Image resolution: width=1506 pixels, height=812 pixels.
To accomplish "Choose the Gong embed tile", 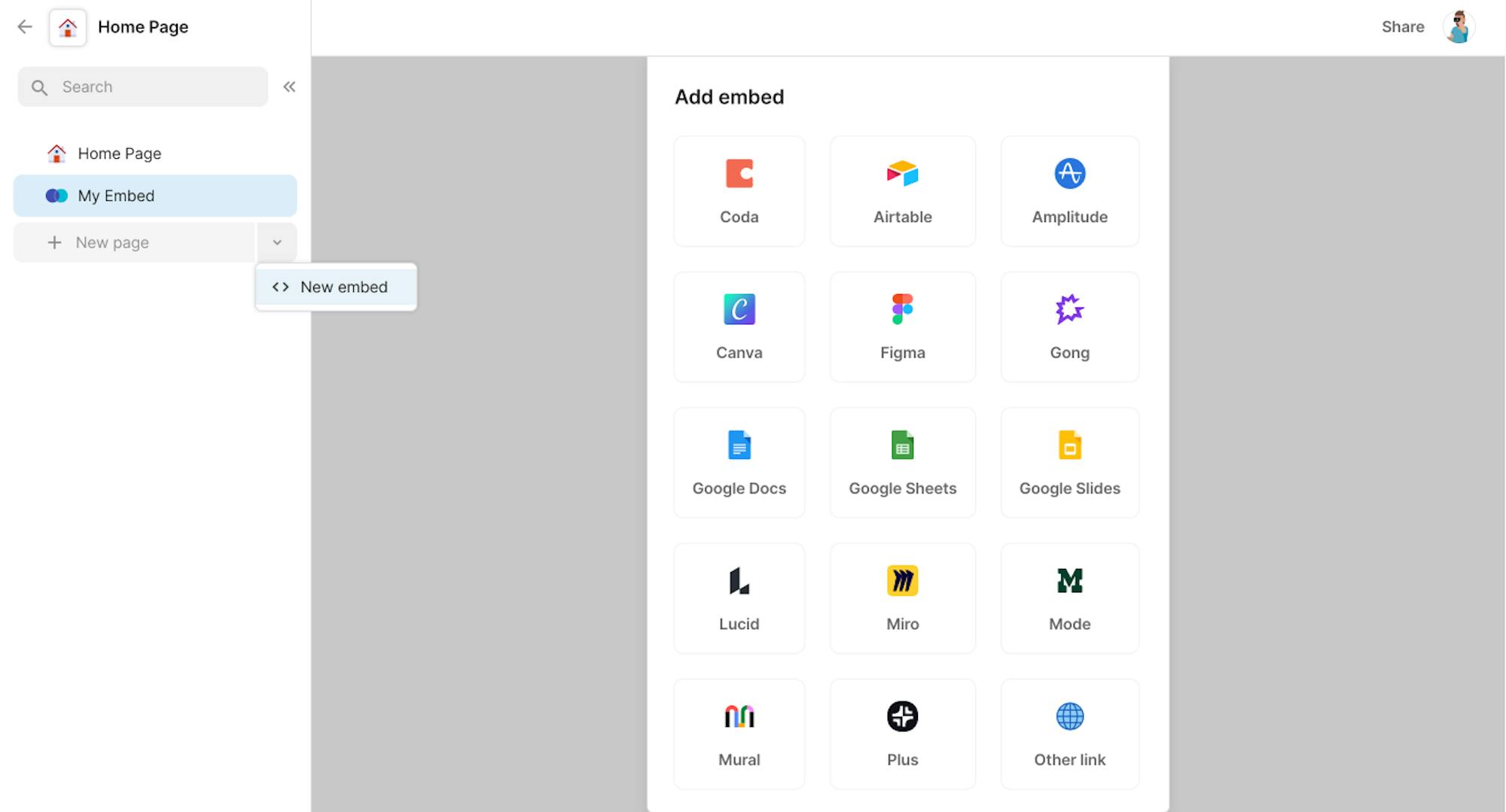I will click(1069, 327).
